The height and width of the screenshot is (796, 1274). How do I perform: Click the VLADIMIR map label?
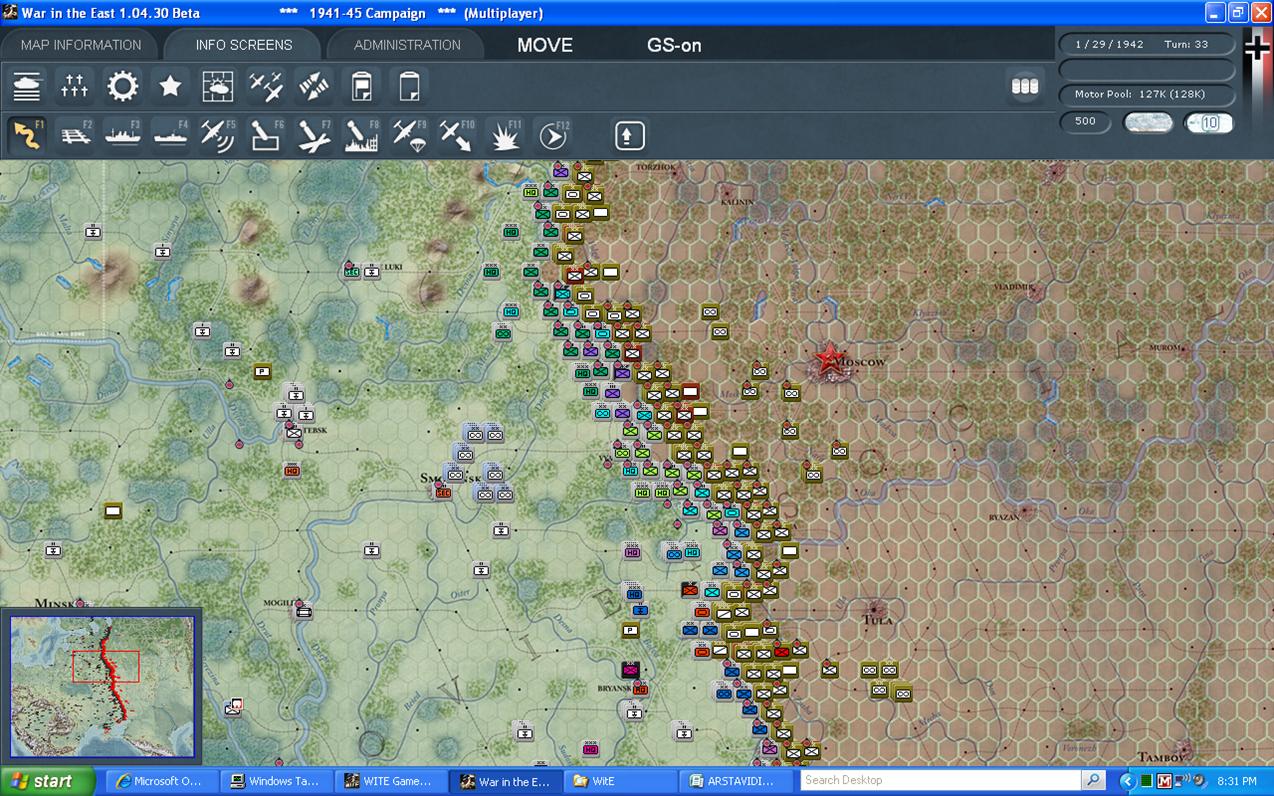tap(1014, 287)
